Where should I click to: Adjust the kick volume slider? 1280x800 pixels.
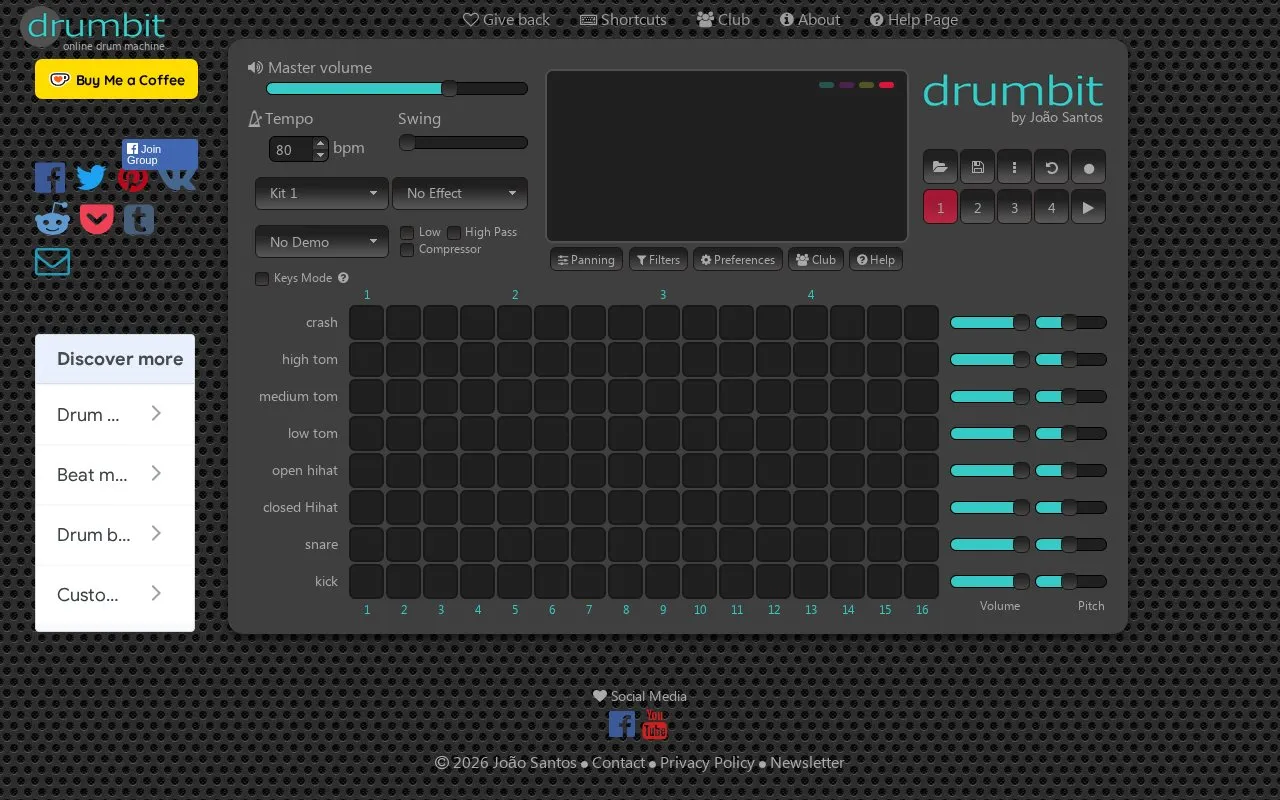click(990, 582)
